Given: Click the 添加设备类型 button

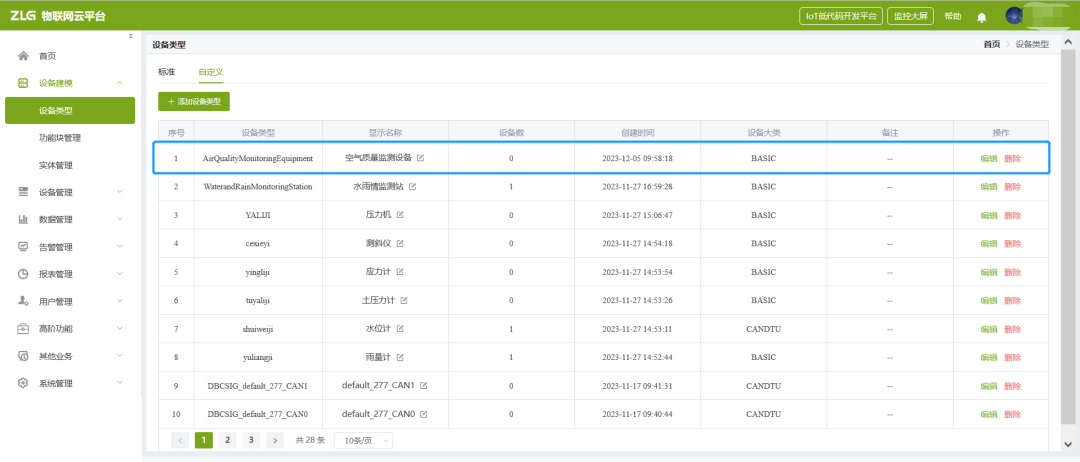Looking at the screenshot, I should click(194, 101).
